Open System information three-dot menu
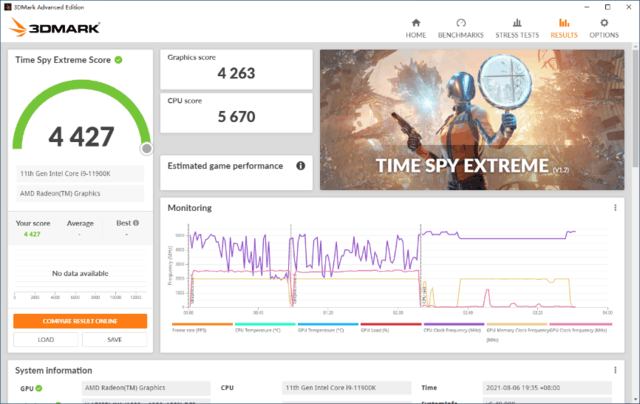 [615, 370]
